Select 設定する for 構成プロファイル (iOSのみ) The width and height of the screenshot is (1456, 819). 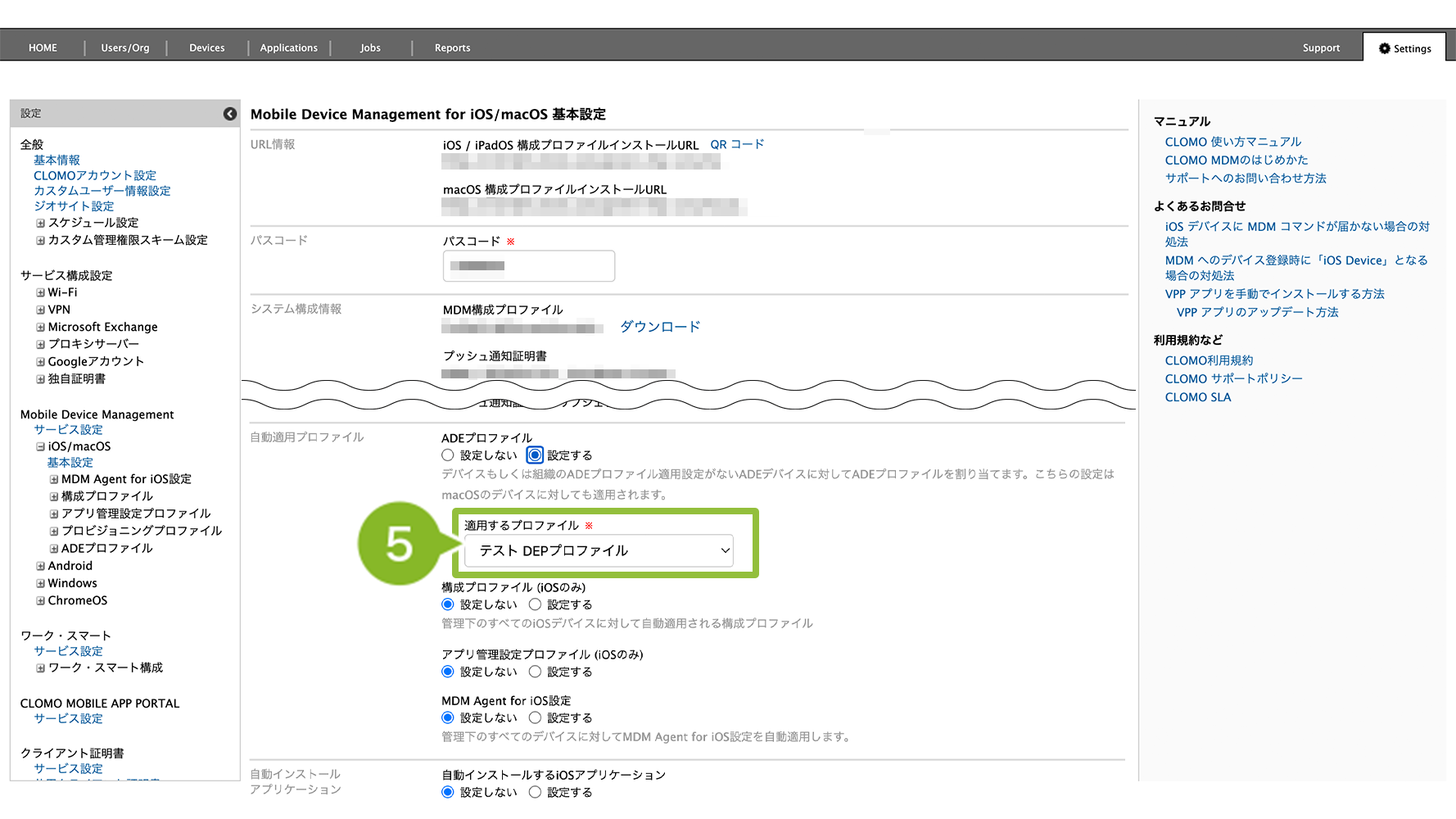click(x=535, y=604)
